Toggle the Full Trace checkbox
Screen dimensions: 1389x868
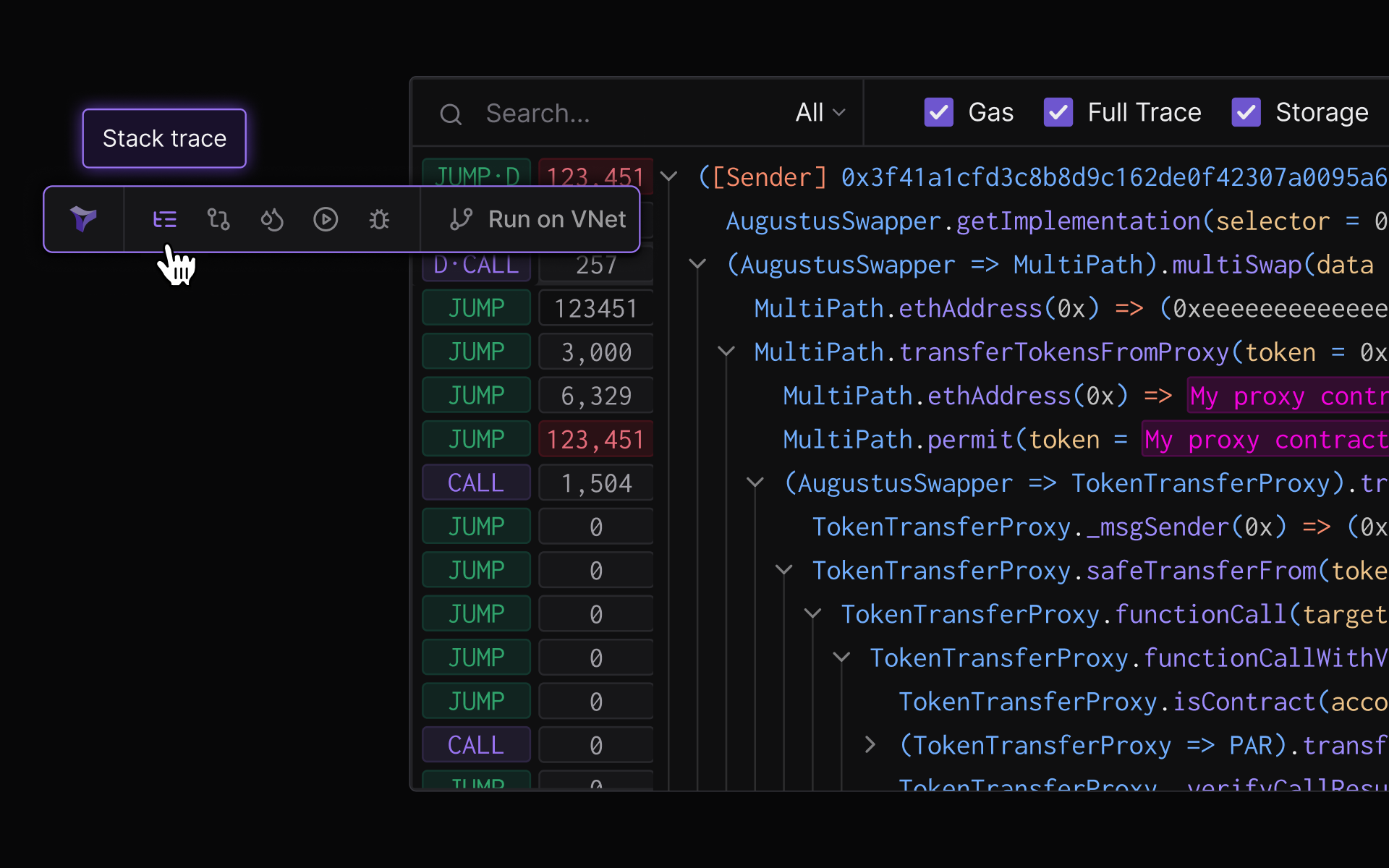point(1058,112)
